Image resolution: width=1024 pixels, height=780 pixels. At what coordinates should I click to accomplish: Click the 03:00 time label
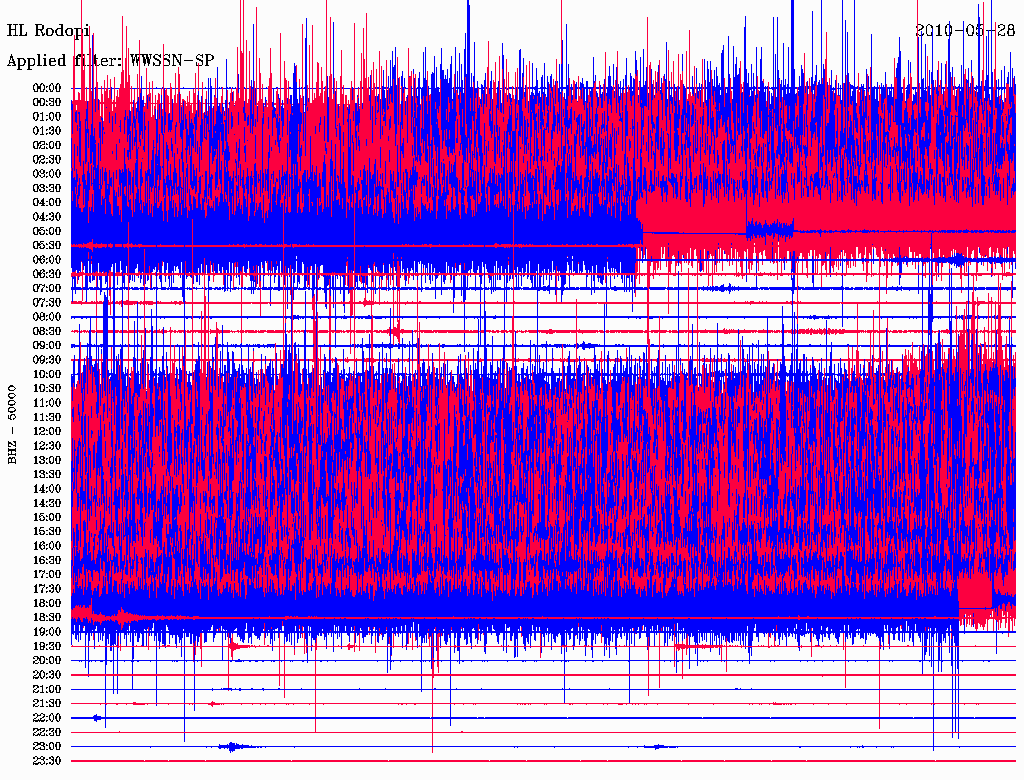click(x=47, y=174)
